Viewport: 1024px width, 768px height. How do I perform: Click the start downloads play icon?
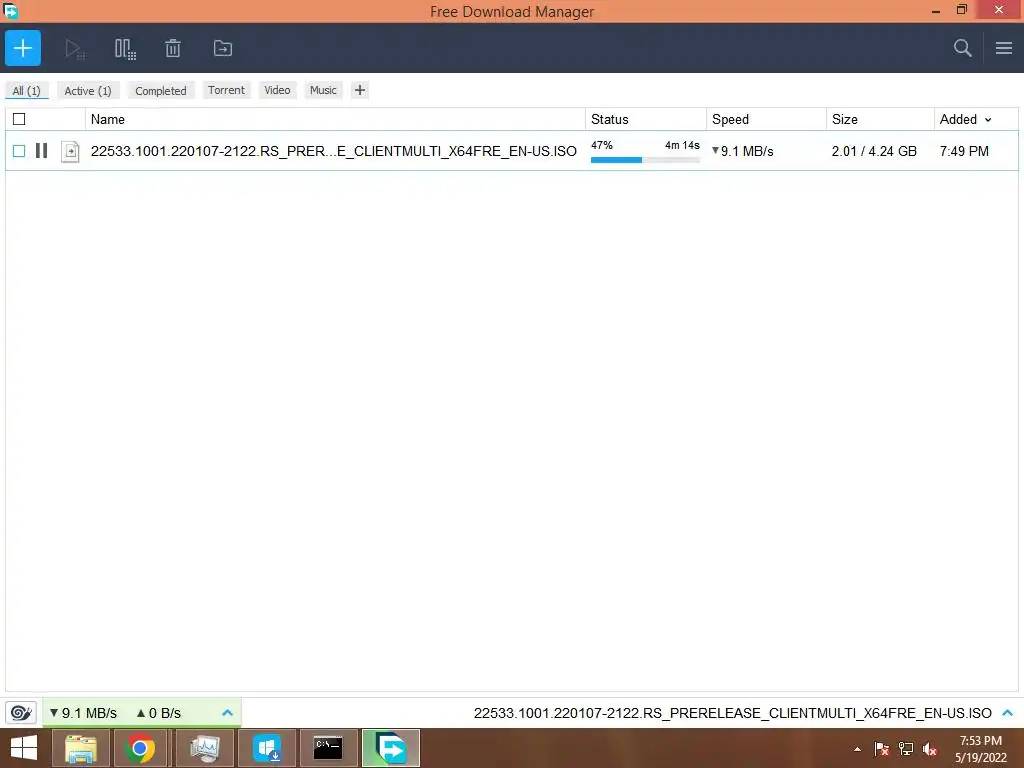pos(74,48)
